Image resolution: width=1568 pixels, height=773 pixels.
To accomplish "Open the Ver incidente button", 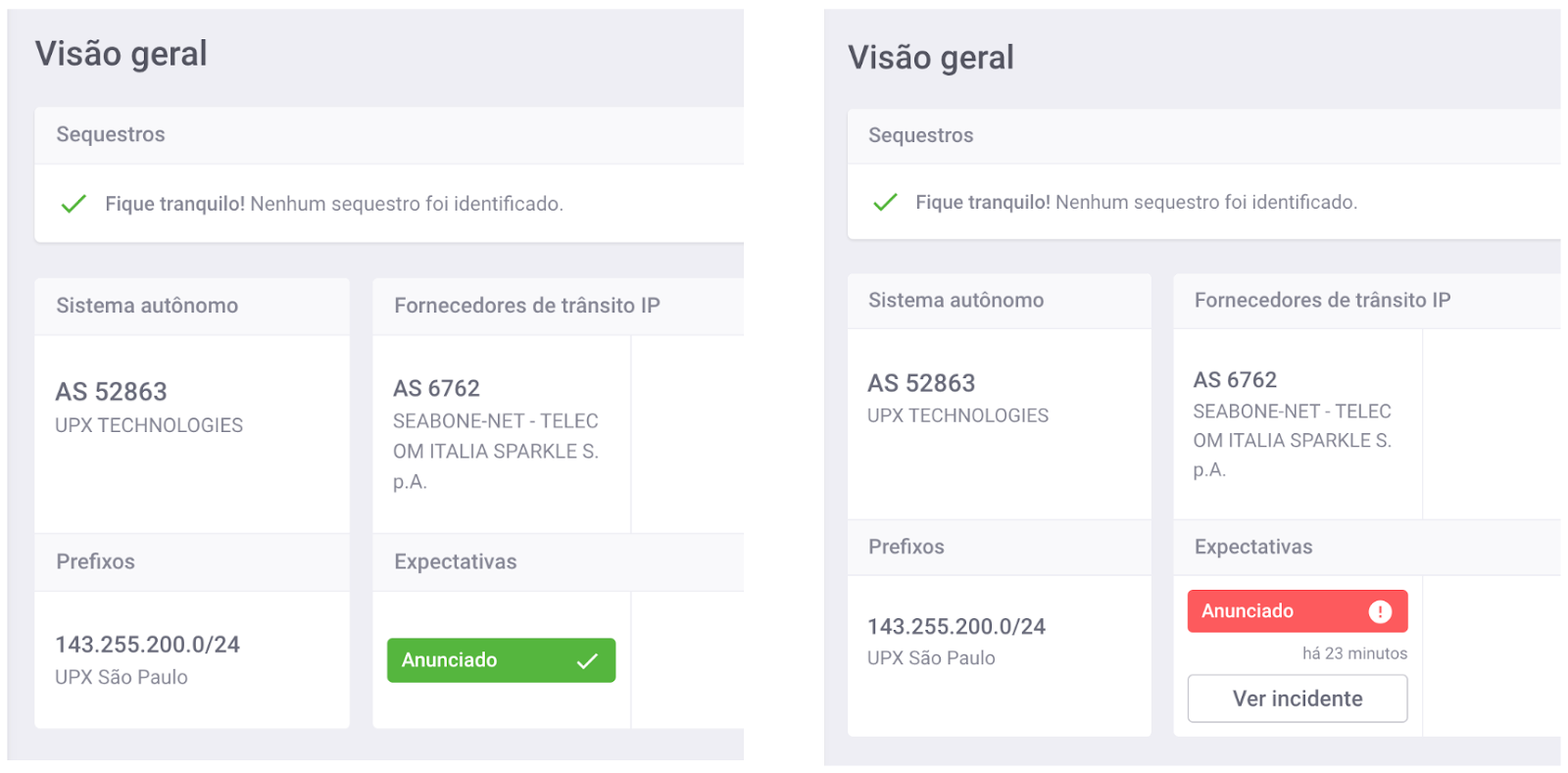I will click(x=1298, y=699).
